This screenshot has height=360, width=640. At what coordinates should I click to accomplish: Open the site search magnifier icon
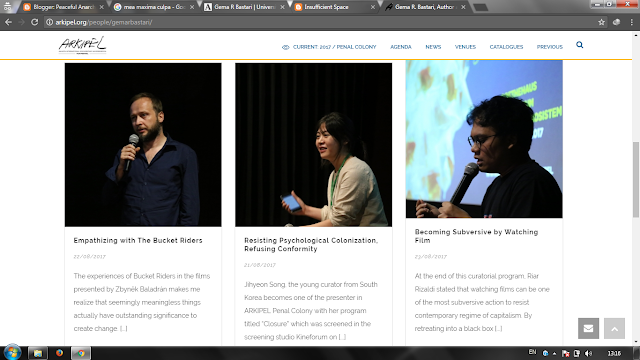579,45
